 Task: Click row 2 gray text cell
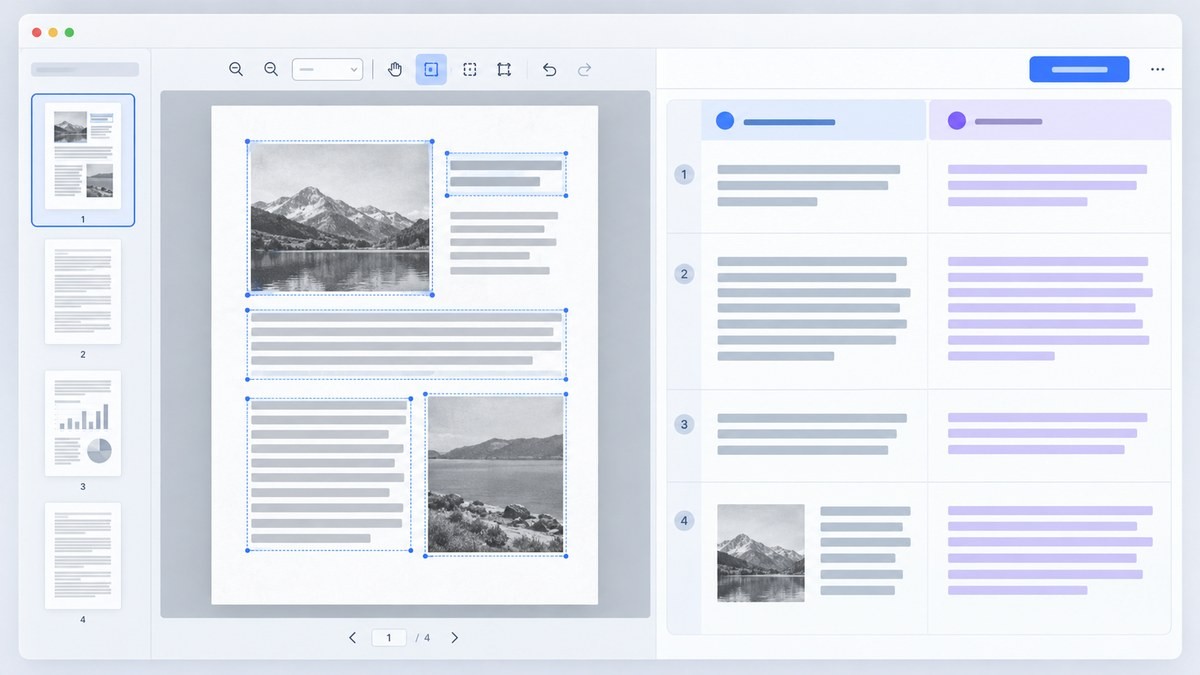tap(814, 311)
